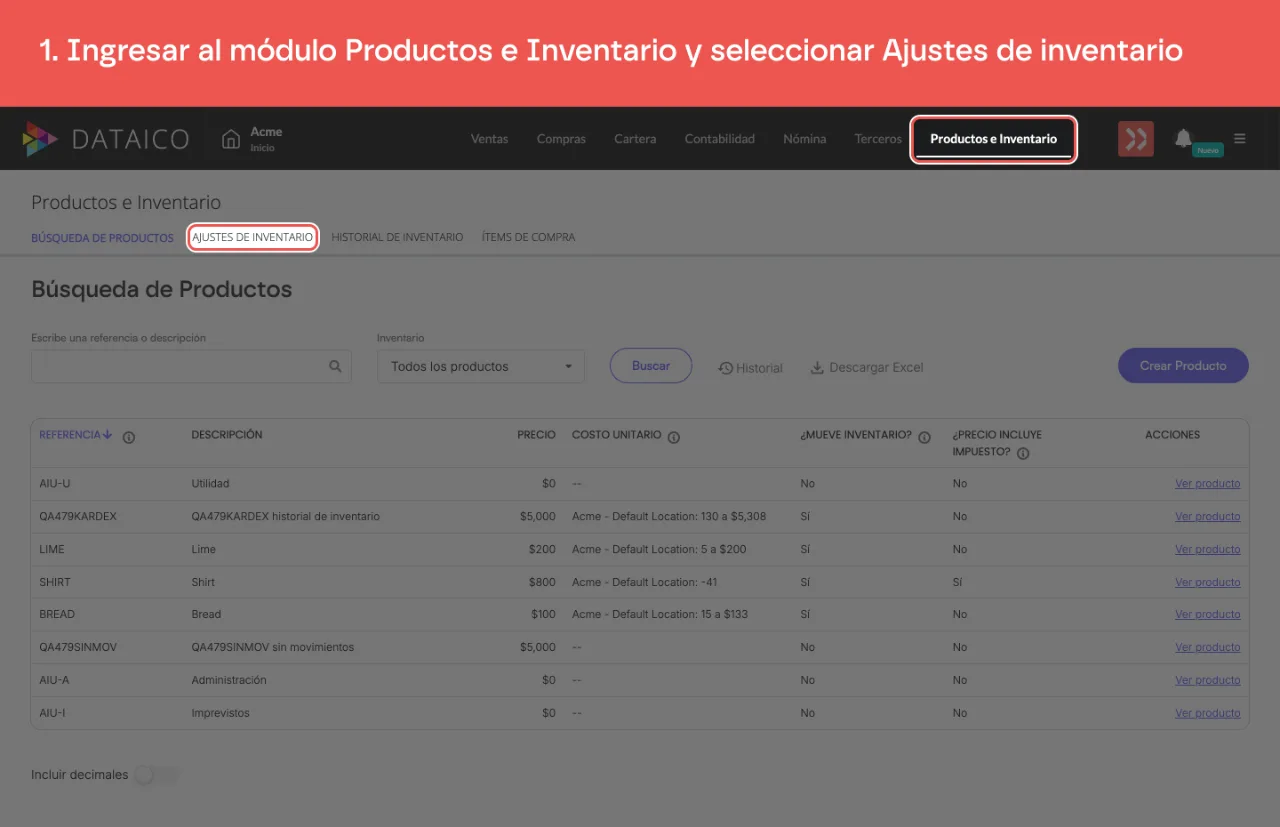Open the hamburger menu icon
This screenshot has height=827, width=1280.
pyautogui.click(x=1240, y=139)
